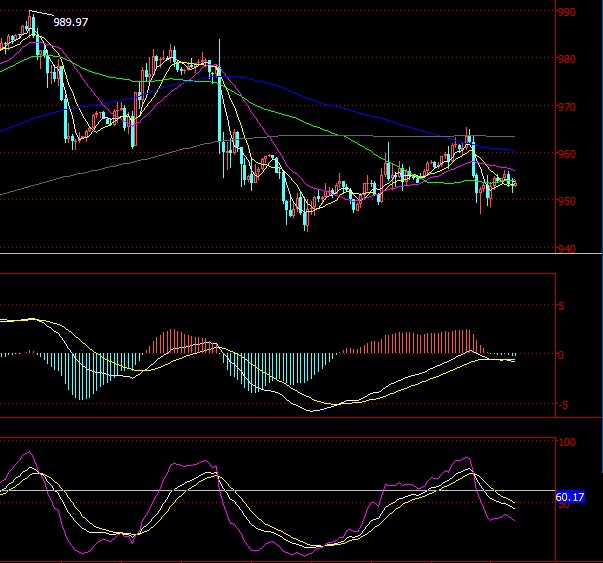Viewport: 603px width, 563px height.
Task: Click the 980 price axis label
Action: pyautogui.click(x=567, y=59)
